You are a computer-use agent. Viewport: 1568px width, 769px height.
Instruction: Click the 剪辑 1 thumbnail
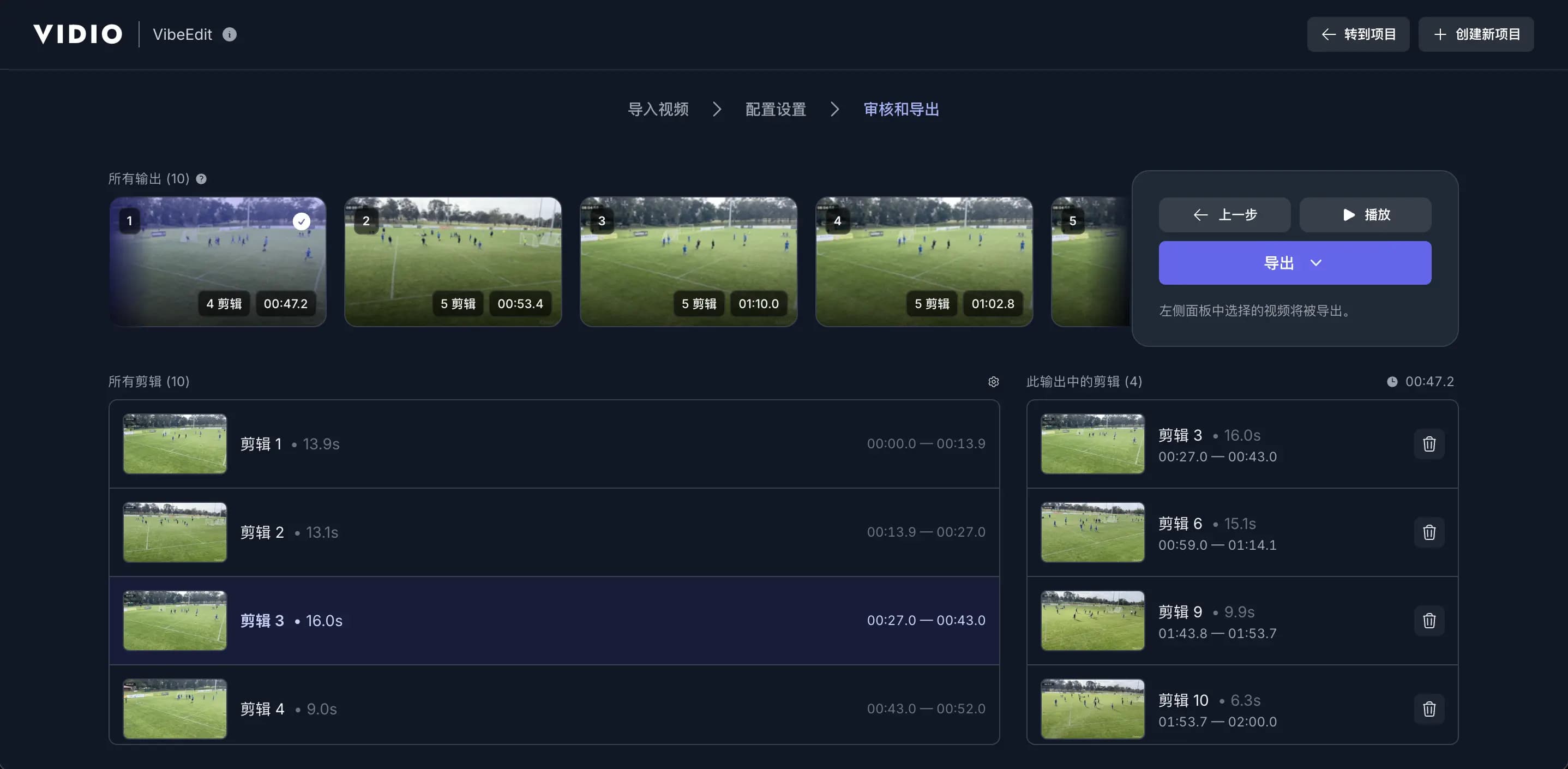pos(175,444)
